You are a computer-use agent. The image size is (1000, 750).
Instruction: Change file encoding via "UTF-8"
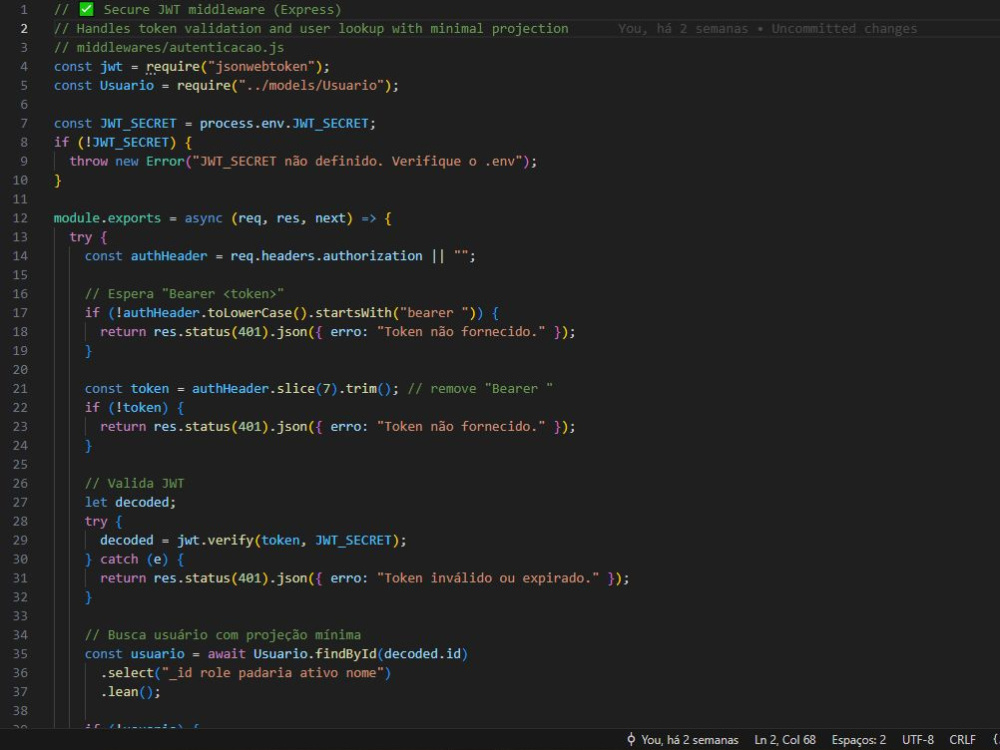click(917, 740)
